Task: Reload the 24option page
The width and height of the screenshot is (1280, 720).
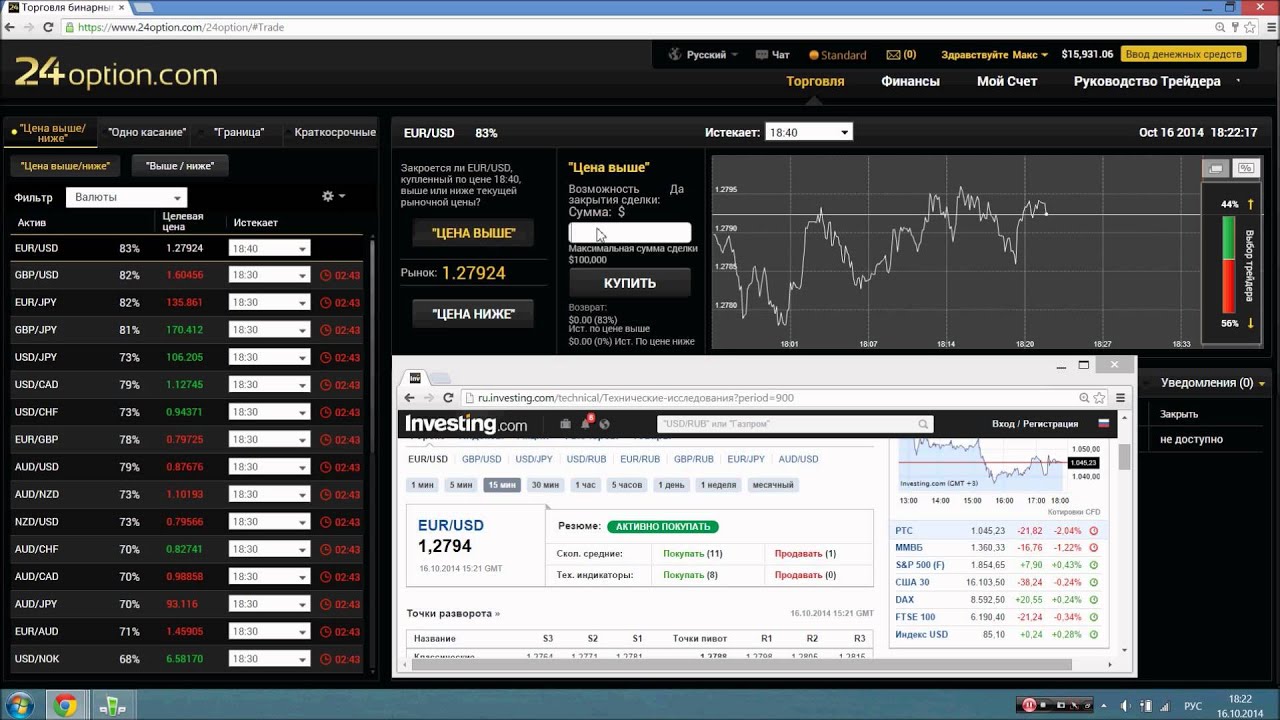Action: [x=46, y=27]
